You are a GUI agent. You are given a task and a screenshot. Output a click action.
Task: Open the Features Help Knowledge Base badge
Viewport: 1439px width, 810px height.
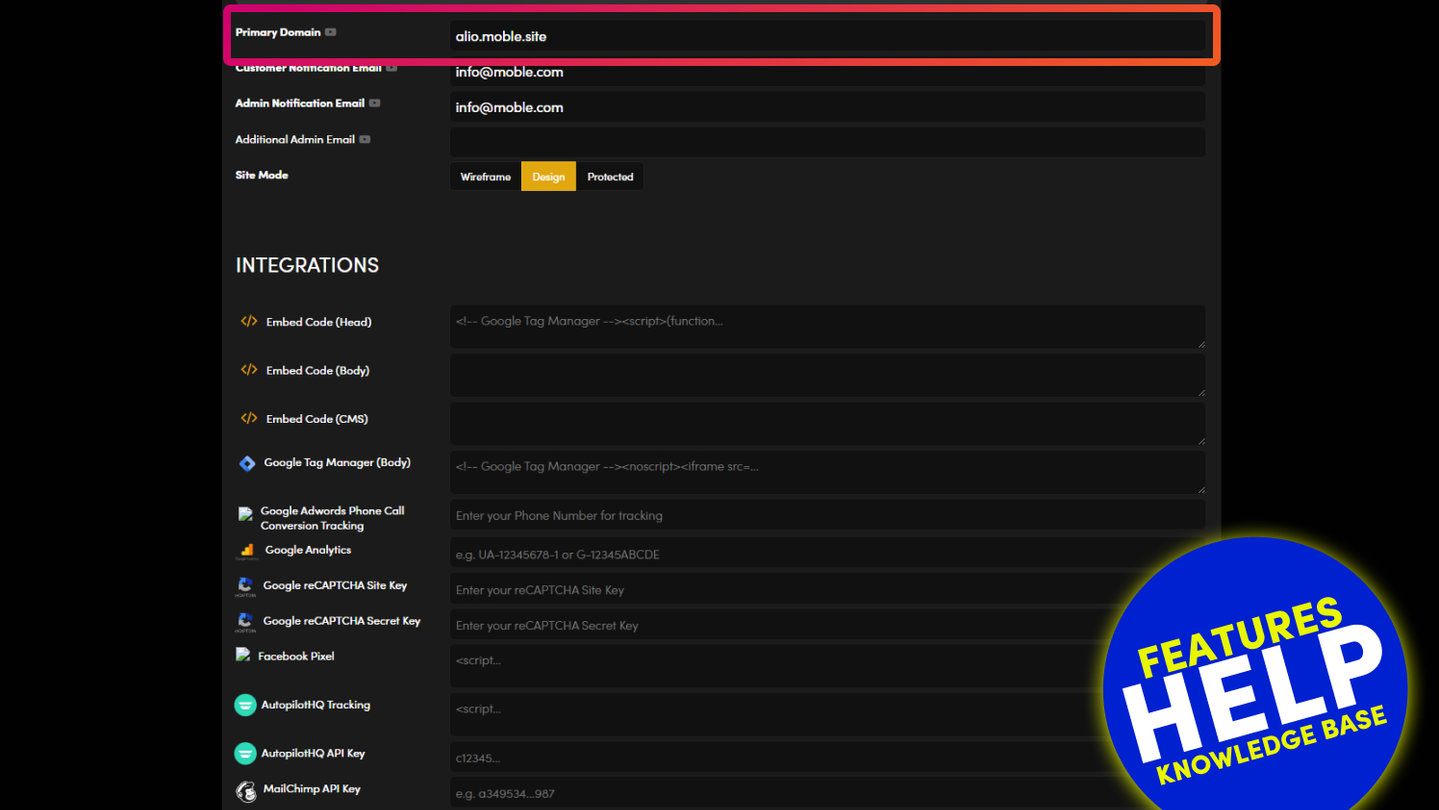1255,688
